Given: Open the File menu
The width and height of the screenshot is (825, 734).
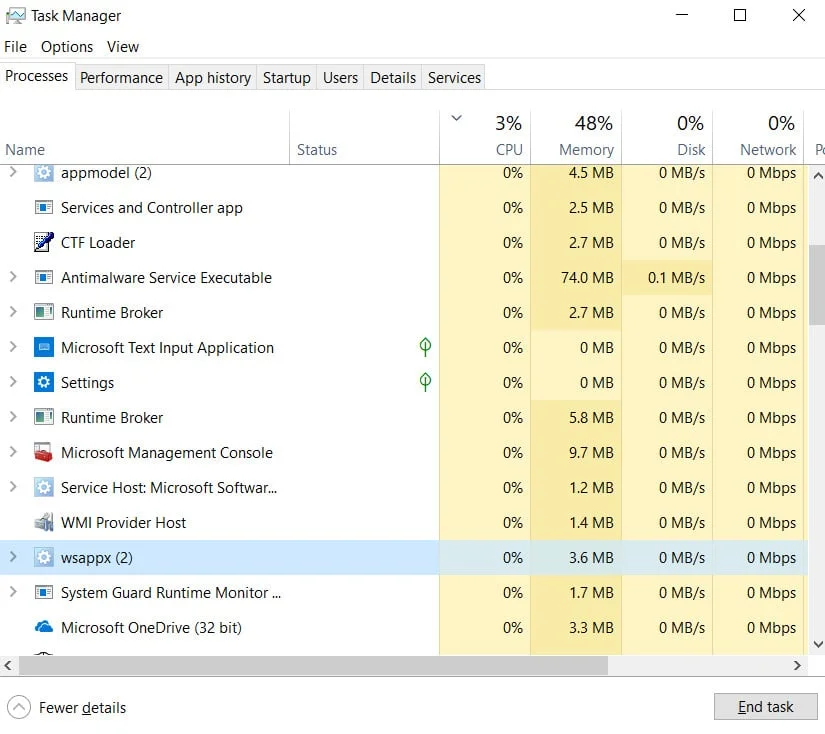Looking at the screenshot, I should point(15,47).
